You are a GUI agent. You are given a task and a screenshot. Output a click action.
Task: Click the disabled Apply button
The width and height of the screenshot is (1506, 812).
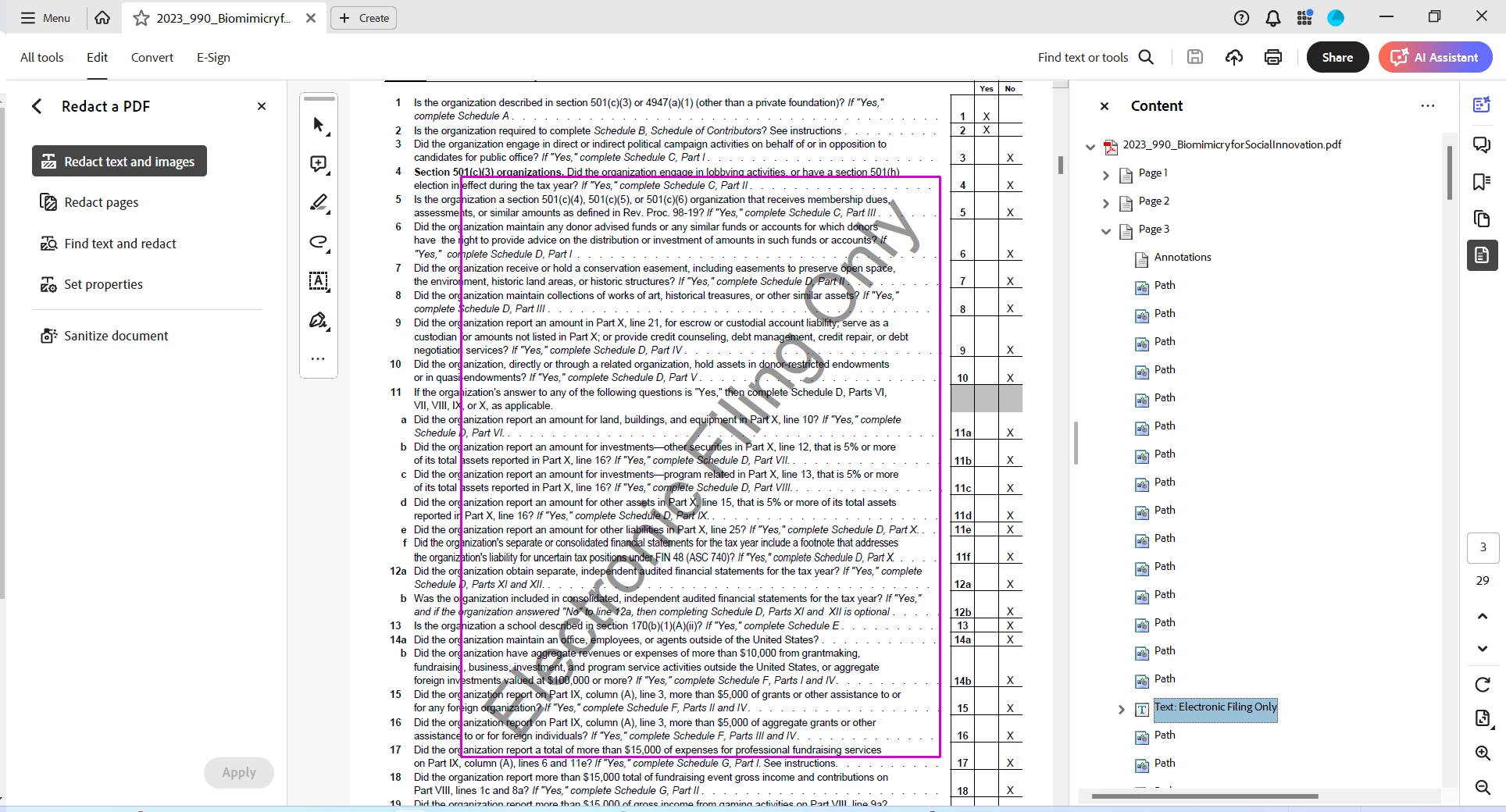point(239,772)
